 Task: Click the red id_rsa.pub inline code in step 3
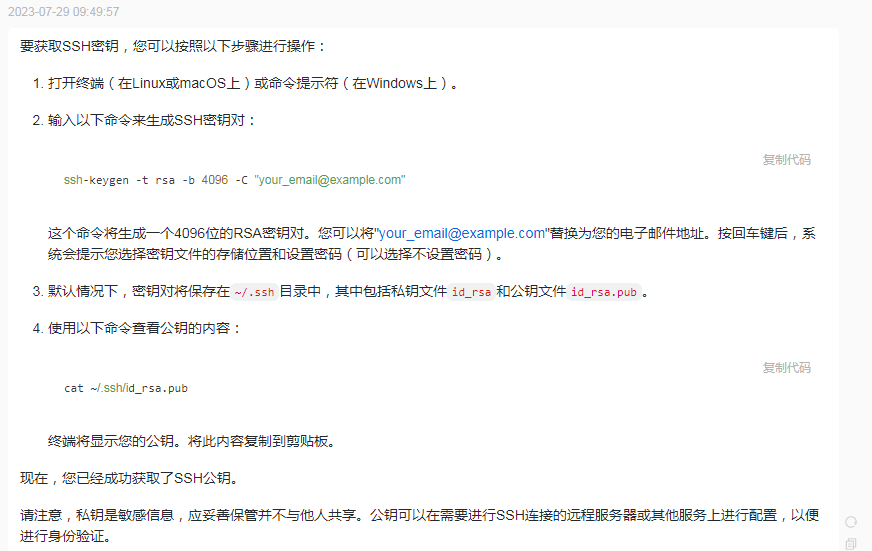click(x=604, y=292)
